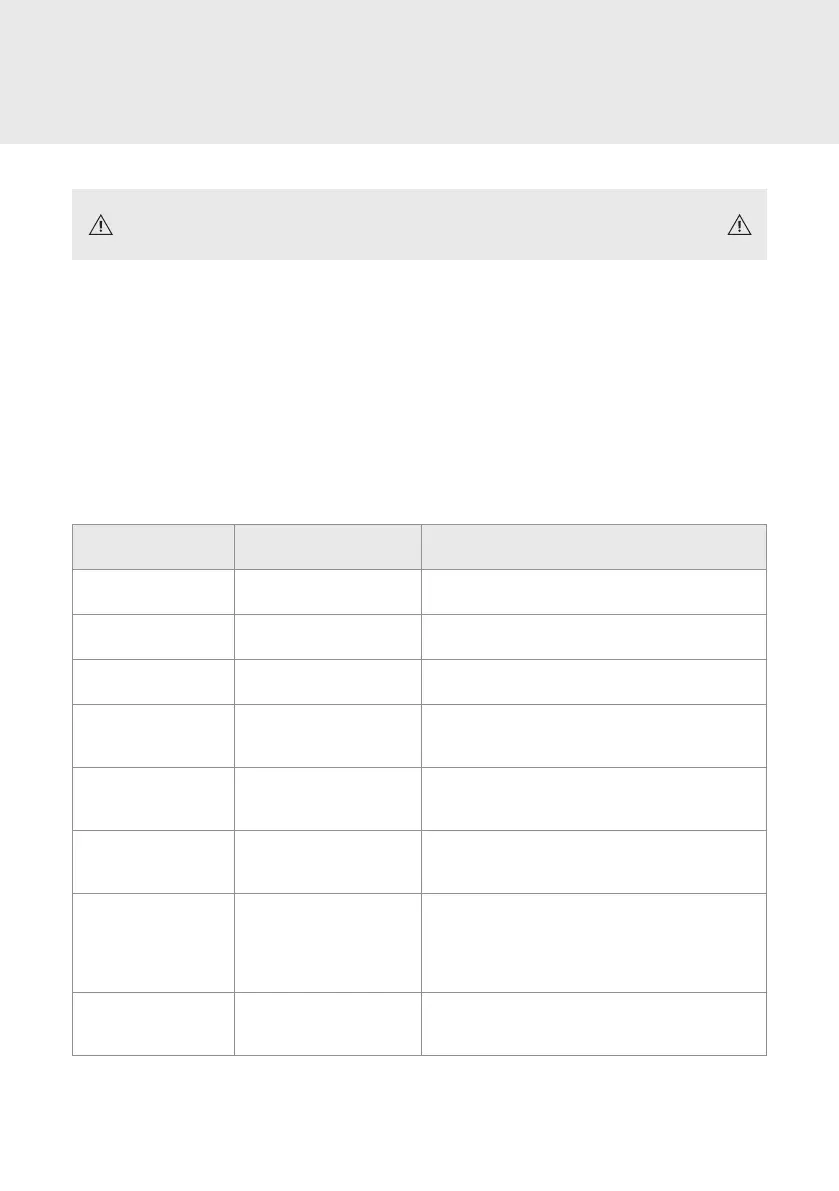Click the bottom-right cell of the table
The height and width of the screenshot is (1191, 839).
pyautogui.click(x=593, y=1023)
